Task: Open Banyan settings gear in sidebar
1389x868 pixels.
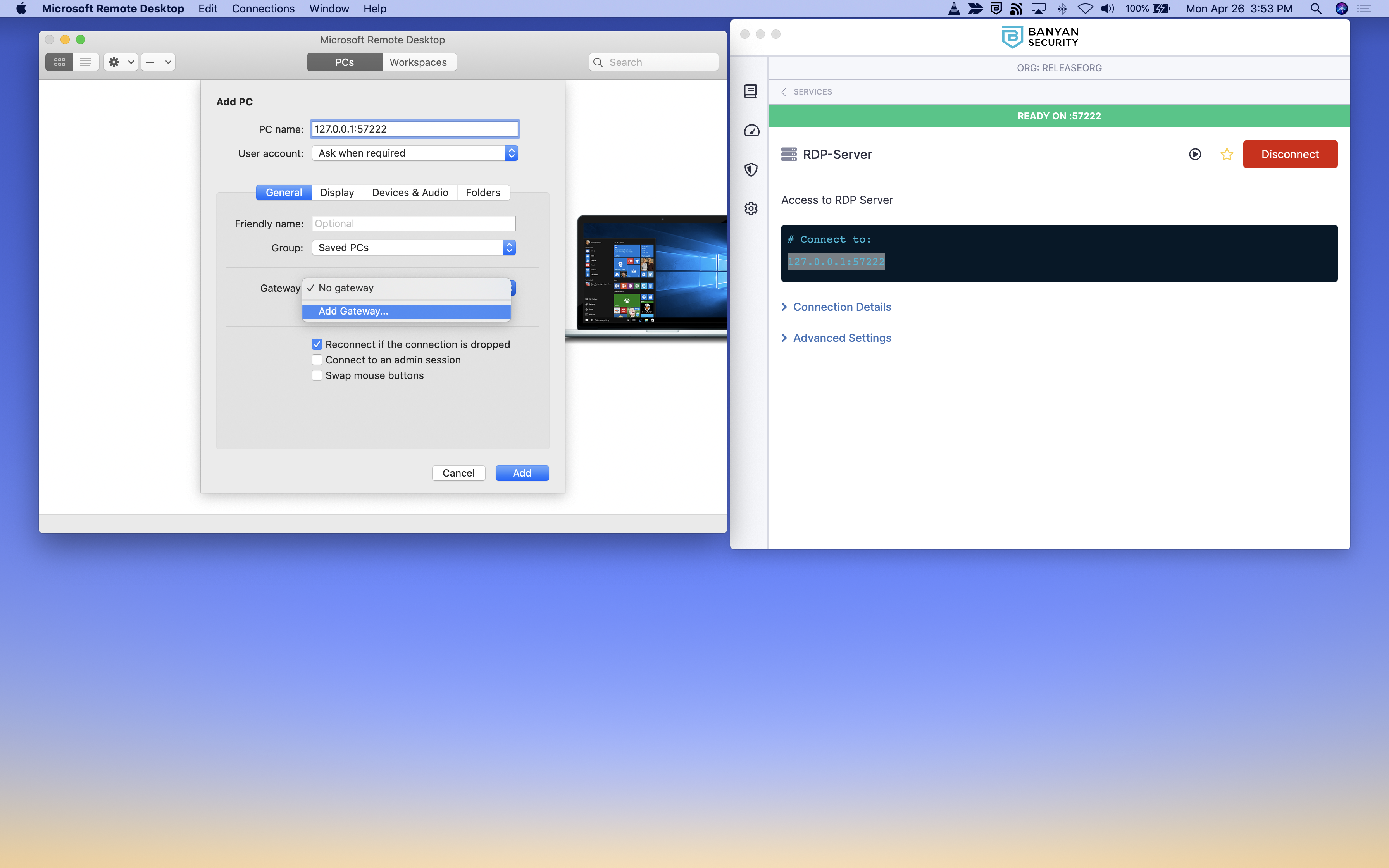Action: pyautogui.click(x=751, y=208)
